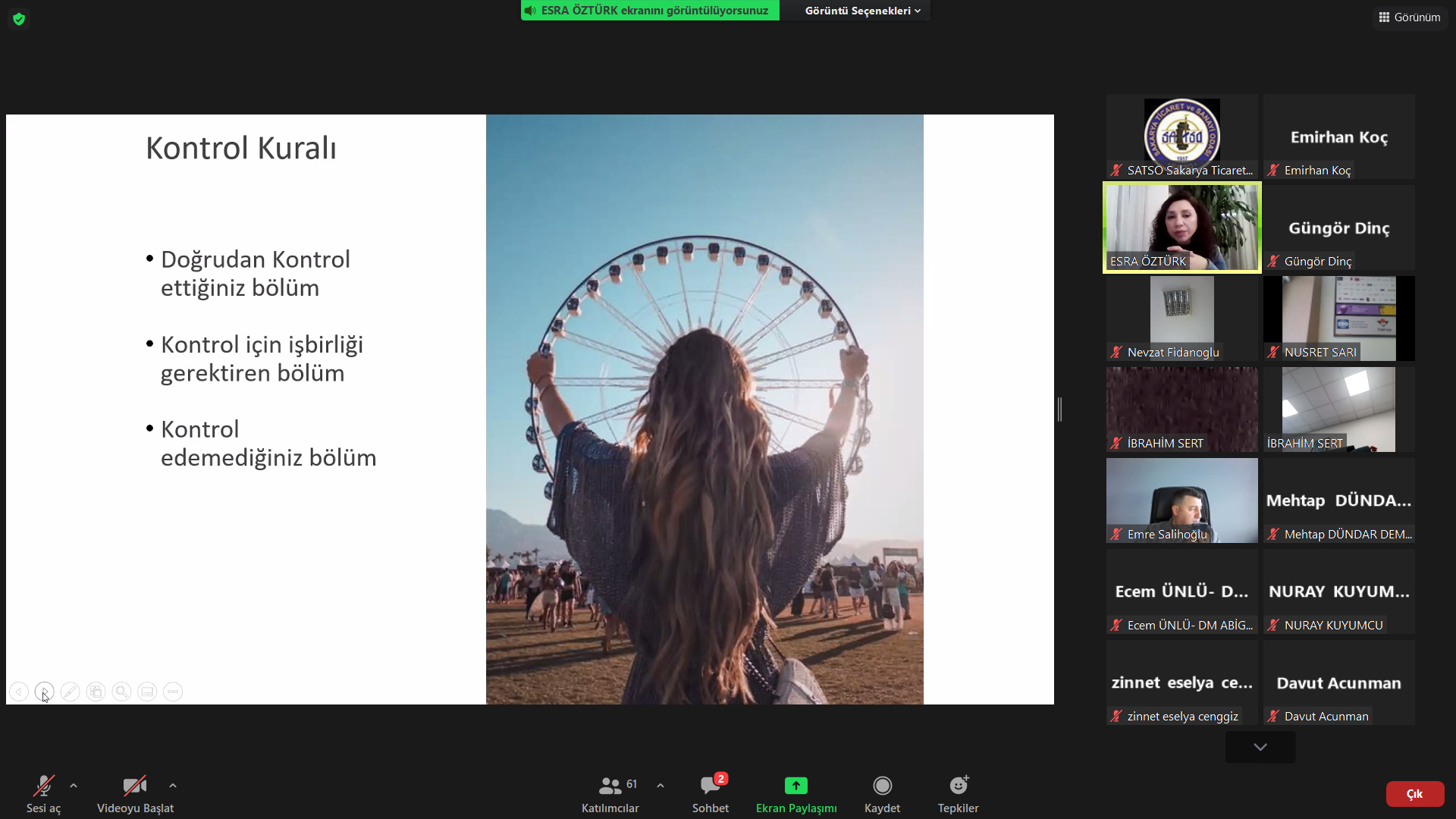Screen dimensions: 1456x819
Task: Open the see-all-slides grid icon
Action: (96, 692)
